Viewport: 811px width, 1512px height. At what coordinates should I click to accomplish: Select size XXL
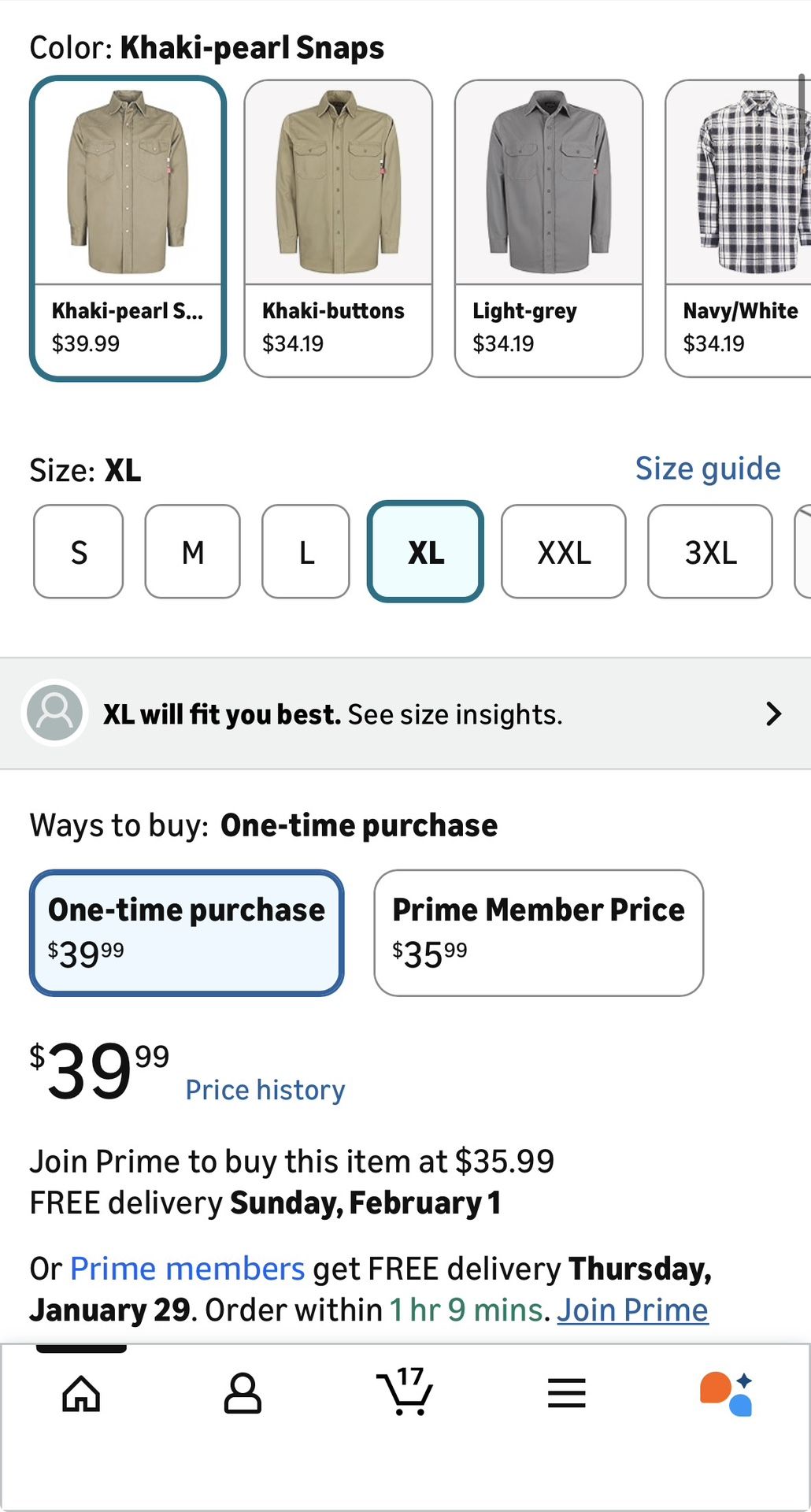point(564,552)
